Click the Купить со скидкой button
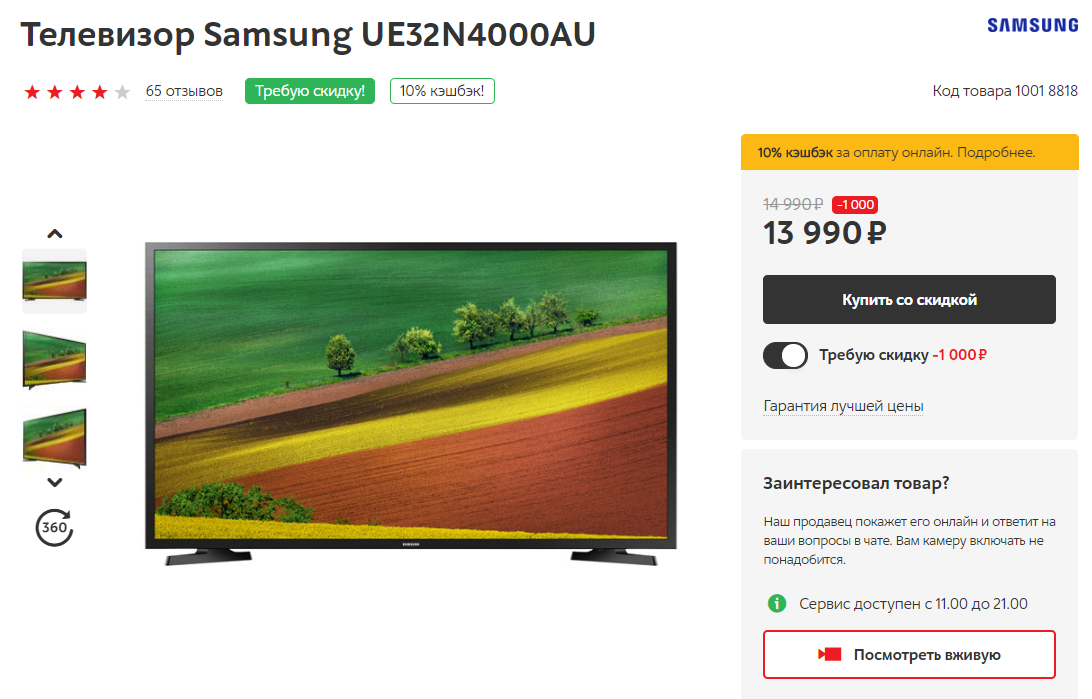 [x=909, y=299]
